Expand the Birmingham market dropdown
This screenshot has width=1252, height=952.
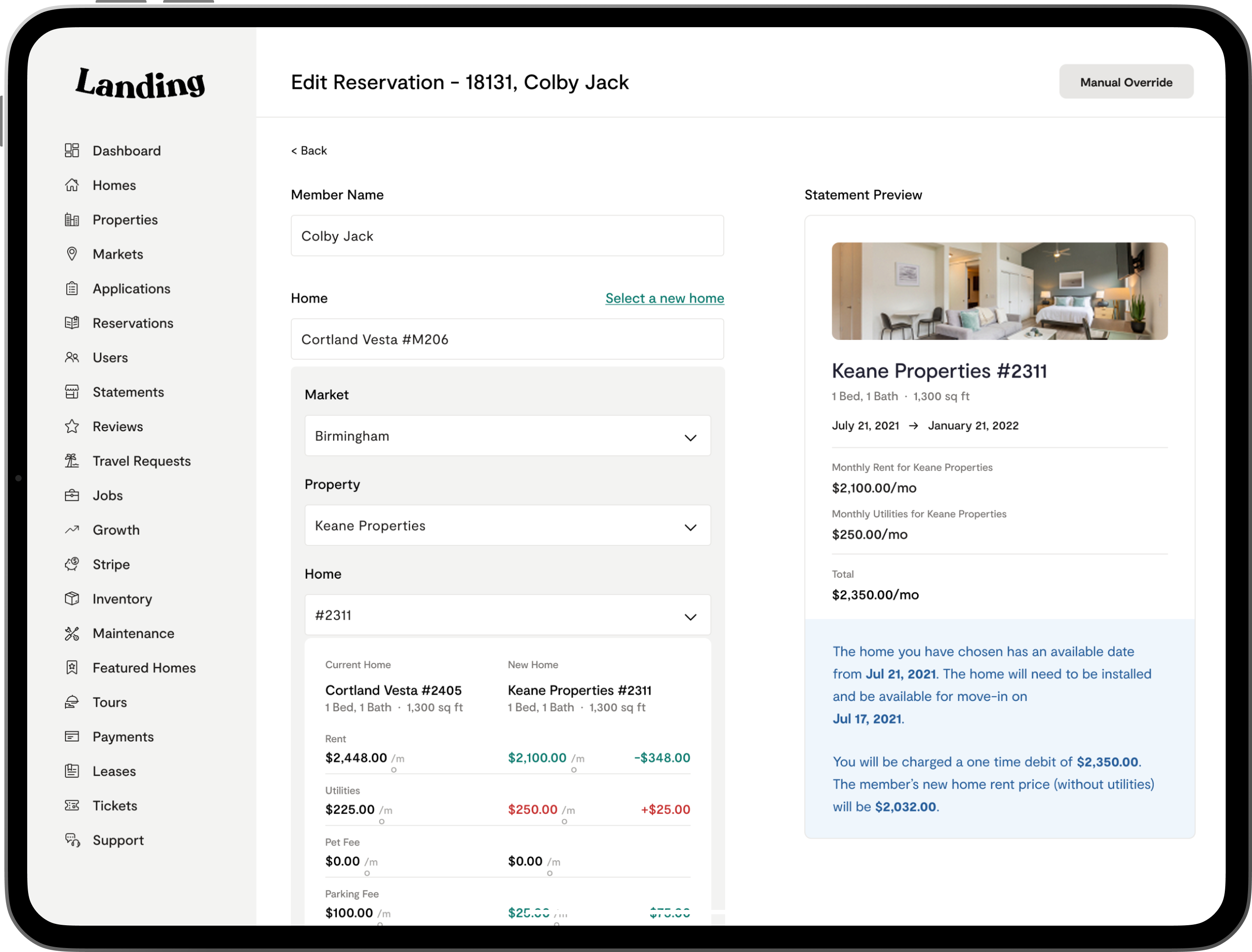[507, 436]
